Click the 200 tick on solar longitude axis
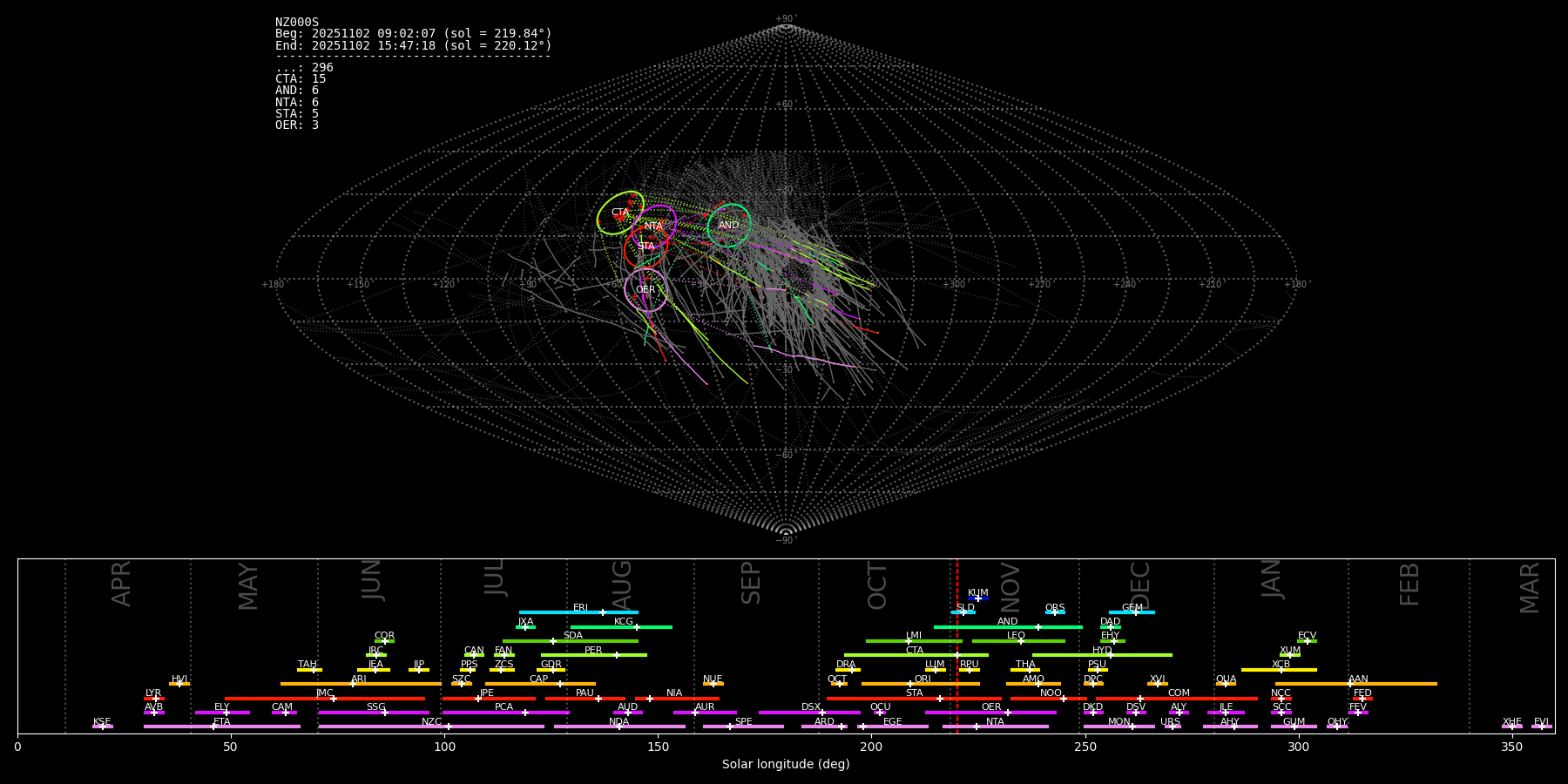The width and height of the screenshot is (1568, 784). point(871,747)
